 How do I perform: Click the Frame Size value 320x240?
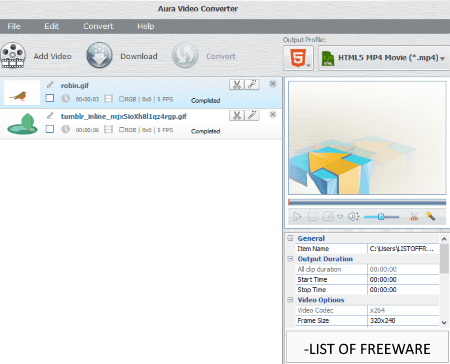403,320
